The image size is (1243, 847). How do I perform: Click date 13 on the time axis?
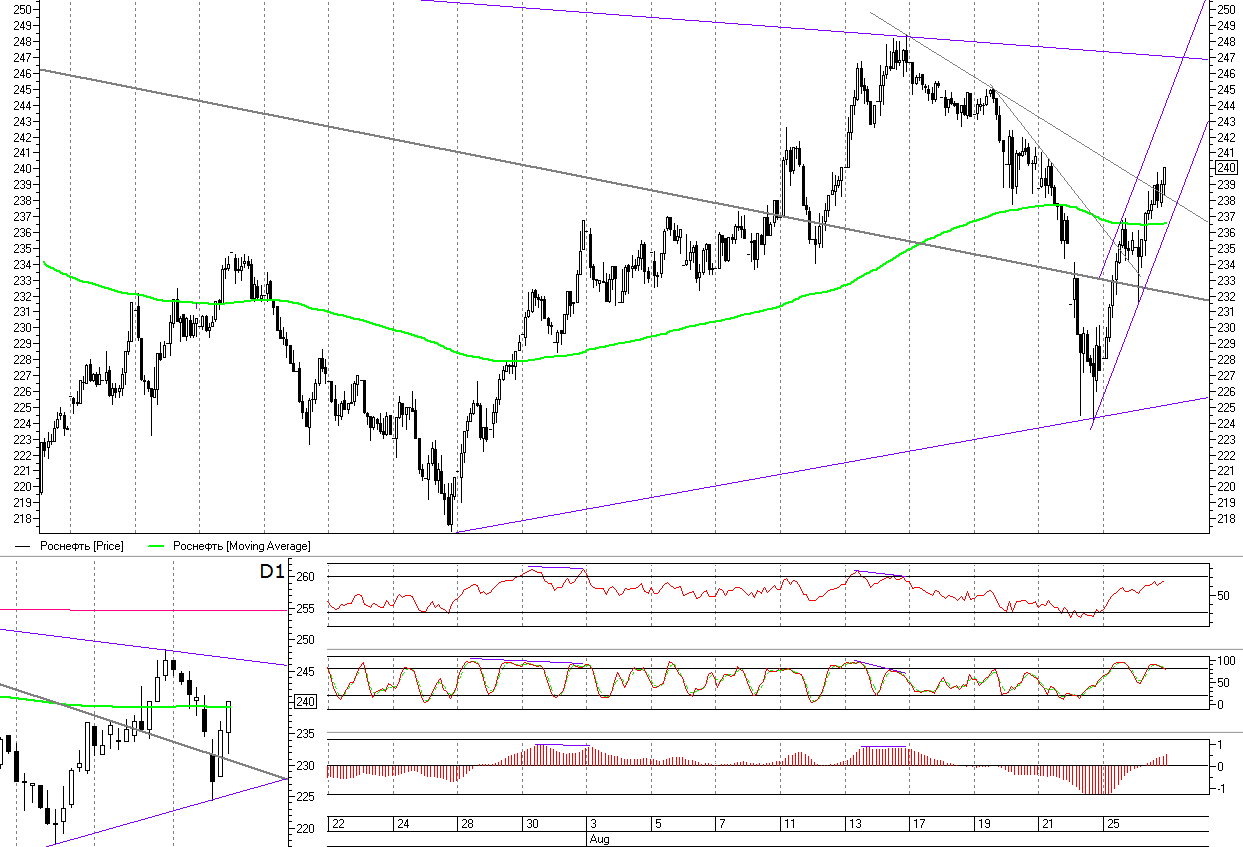[855, 824]
